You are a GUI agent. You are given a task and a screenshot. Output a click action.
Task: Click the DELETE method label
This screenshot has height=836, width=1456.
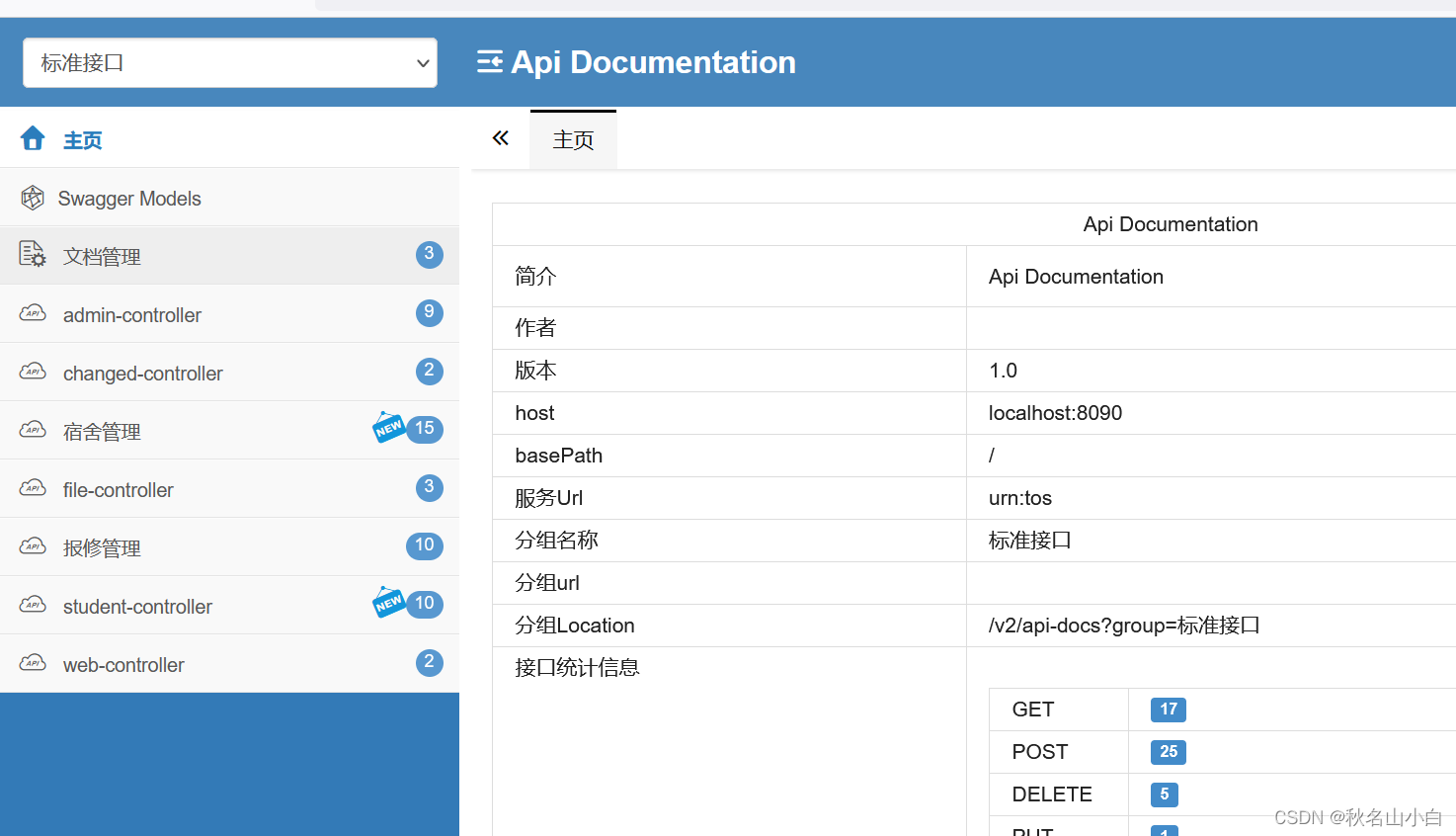(x=1052, y=794)
